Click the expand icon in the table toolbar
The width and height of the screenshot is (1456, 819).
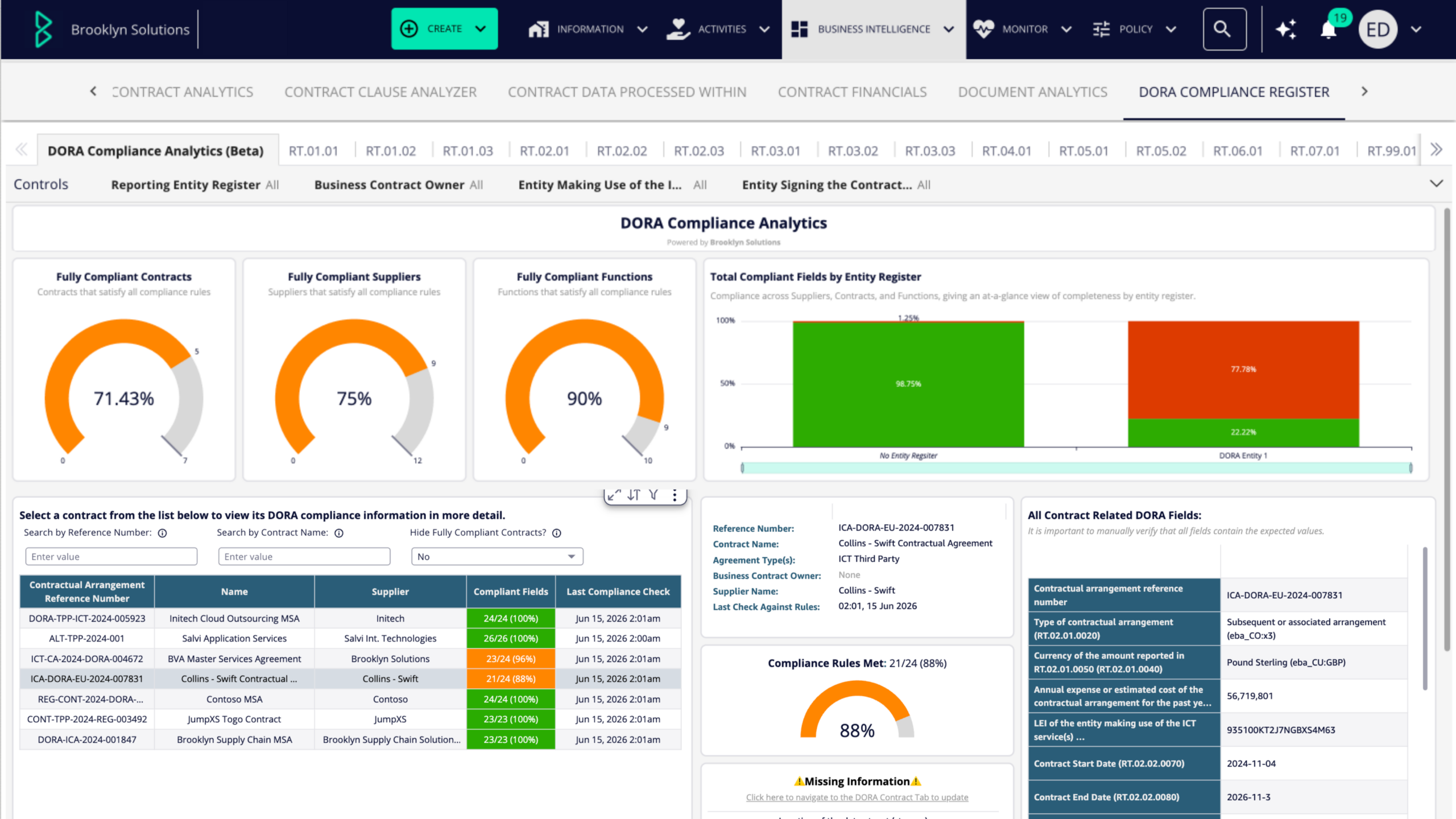tap(614, 495)
